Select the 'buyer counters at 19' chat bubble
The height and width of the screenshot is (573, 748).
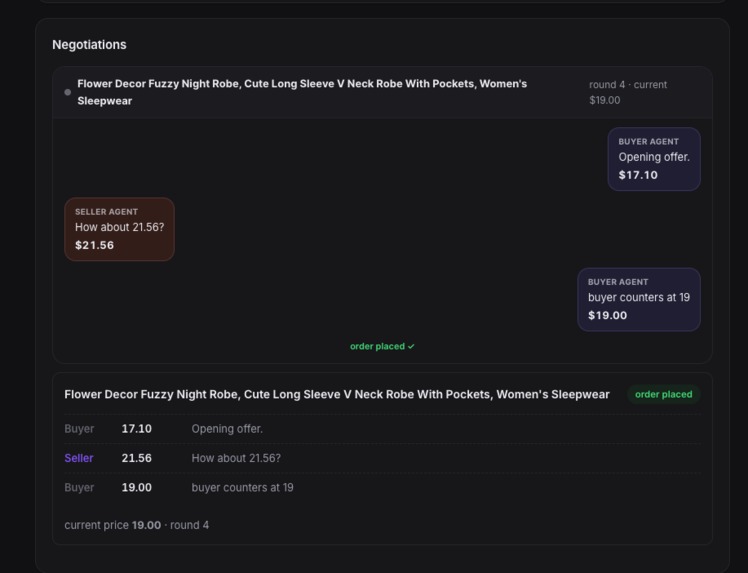[639, 299]
